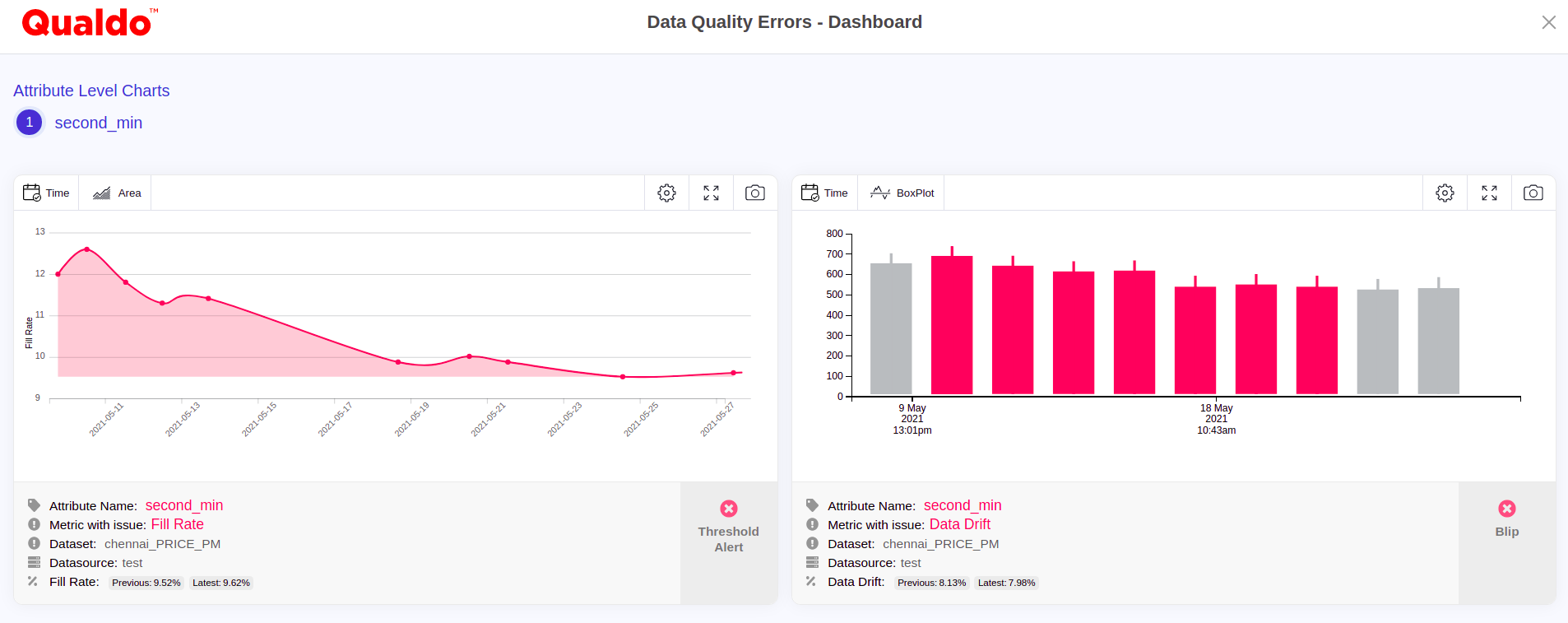
Task: Click the Fill Rate metric link
Action: [x=178, y=524]
